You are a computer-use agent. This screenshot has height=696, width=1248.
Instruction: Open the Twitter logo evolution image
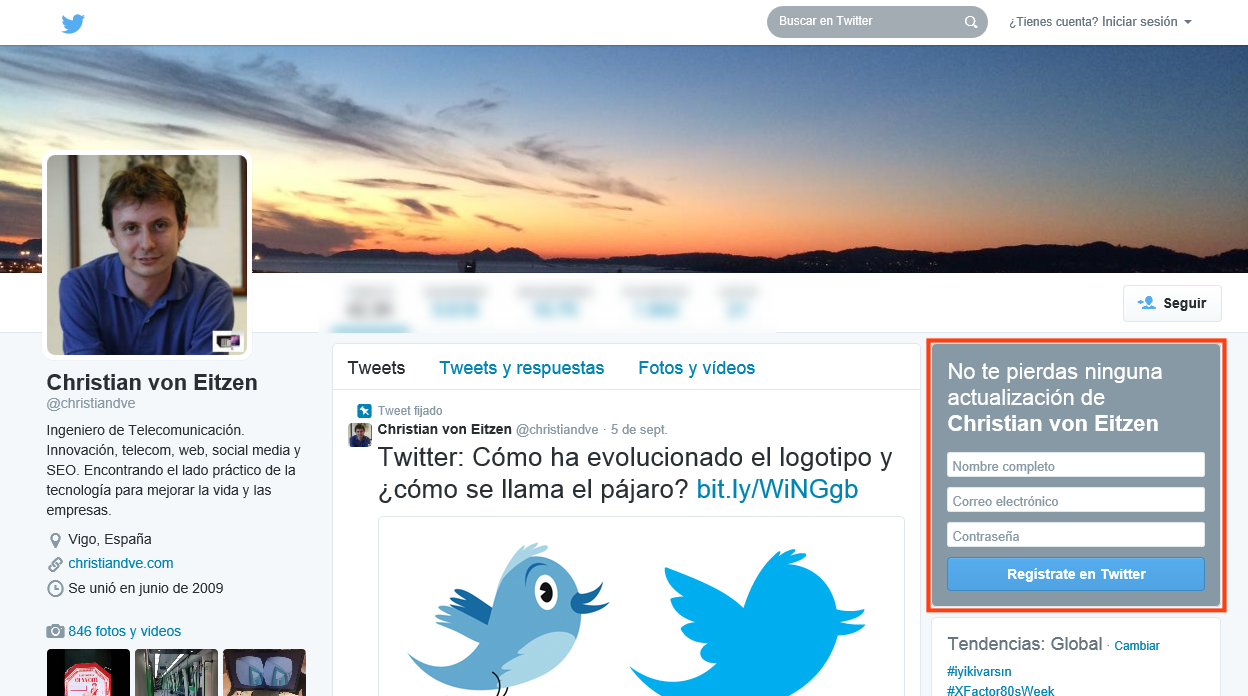point(641,606)
